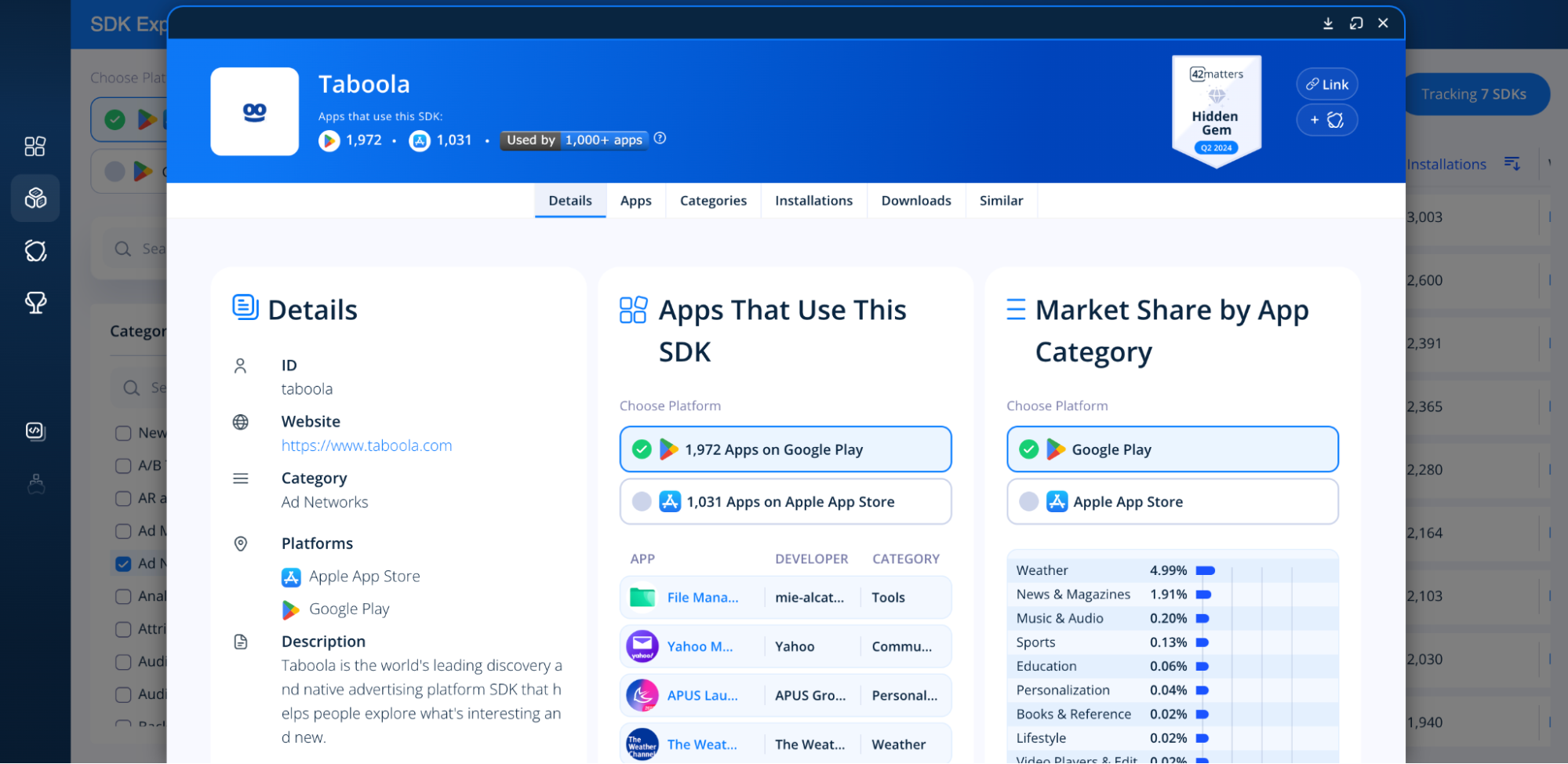
Task: Click the Ad Networks category value
Action: tap(325, 502)
